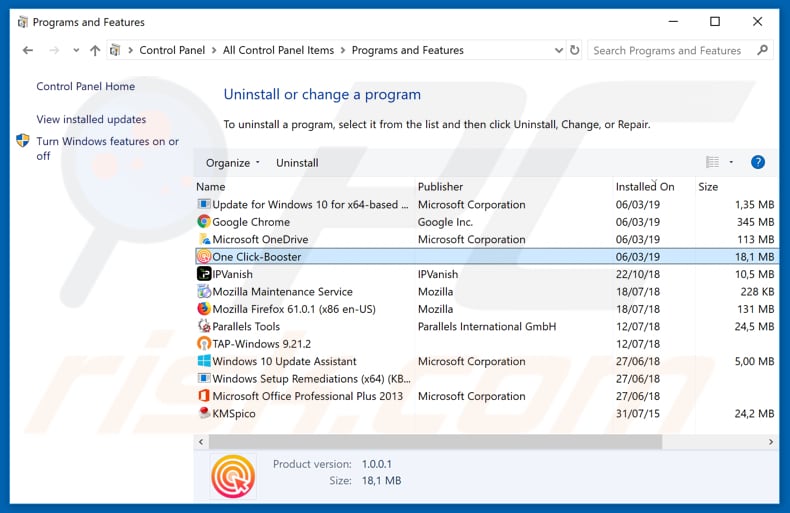
Task: Click the Windows Setup Remediations icon
Action: pyautogui.click(x=204, y=378)
